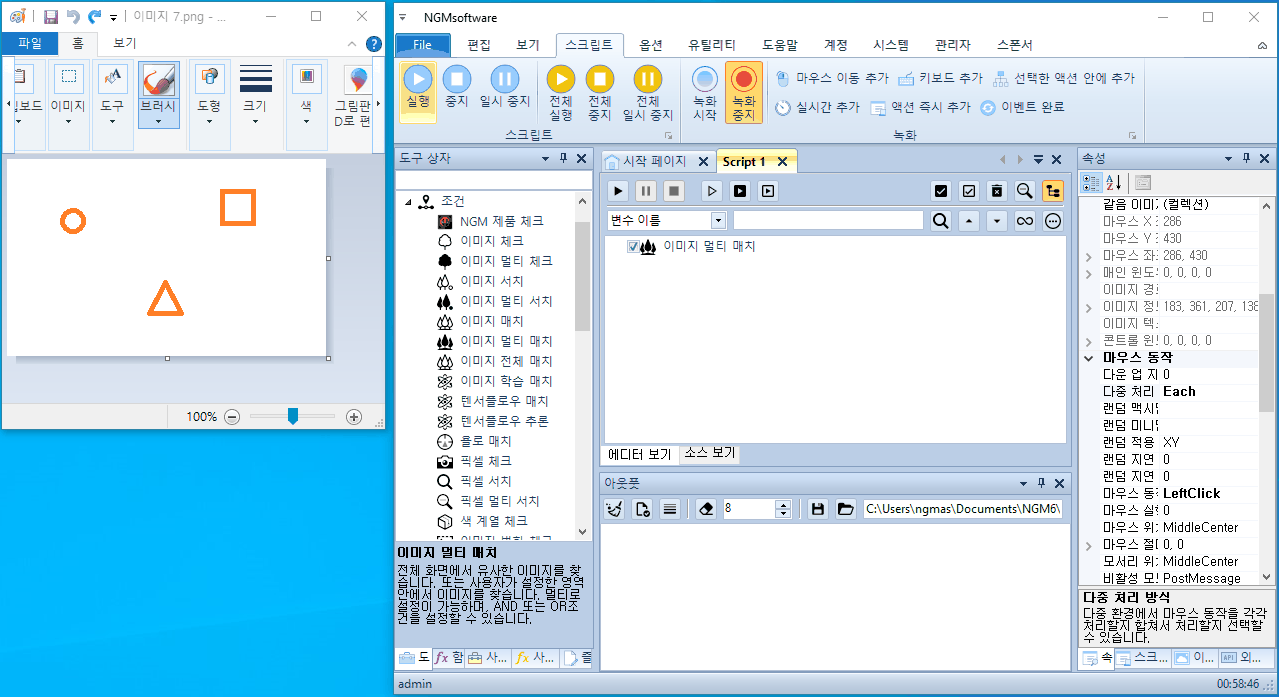
Task: Increase the 아웃풋 number spinner value
Action: coord(784,504)
